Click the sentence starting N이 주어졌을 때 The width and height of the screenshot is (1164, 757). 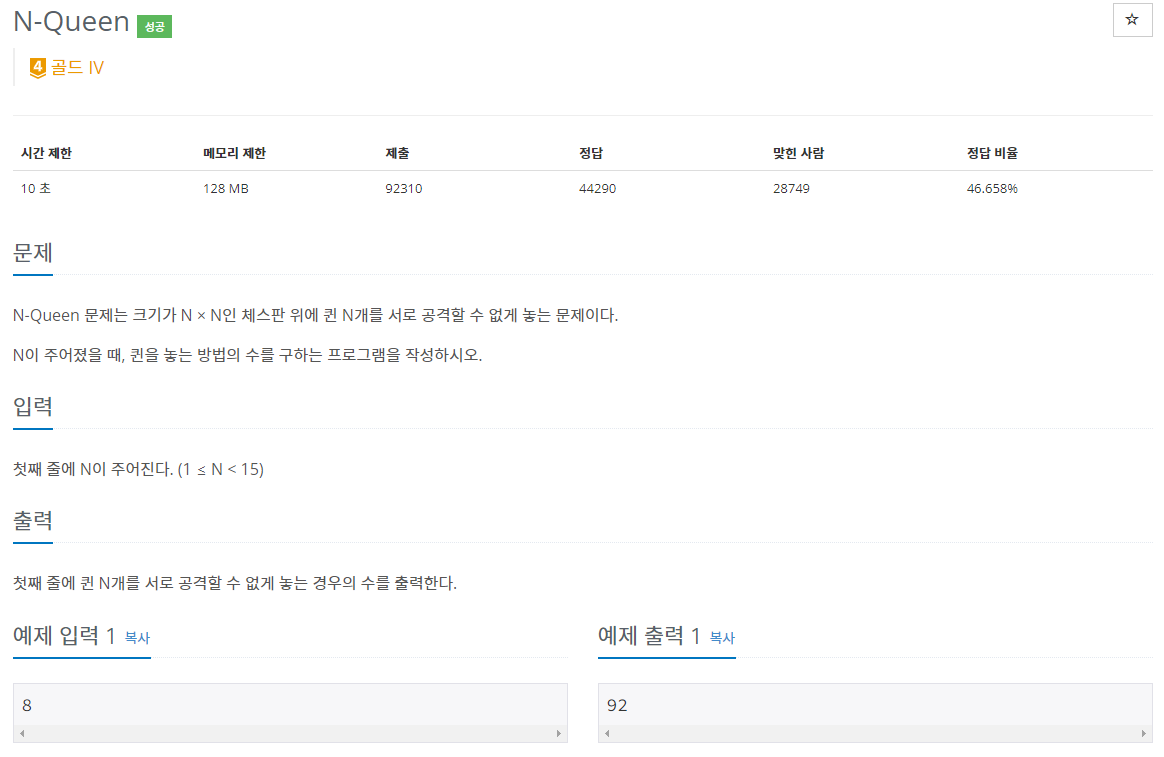(247, 355)
